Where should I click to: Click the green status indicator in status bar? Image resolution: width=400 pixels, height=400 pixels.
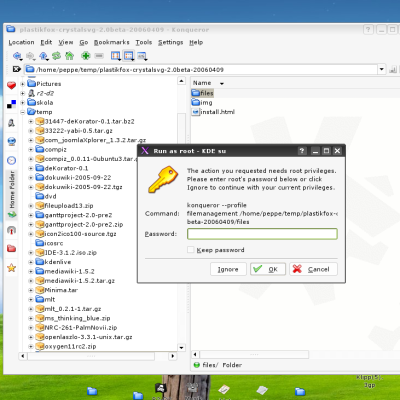point(197,365)
